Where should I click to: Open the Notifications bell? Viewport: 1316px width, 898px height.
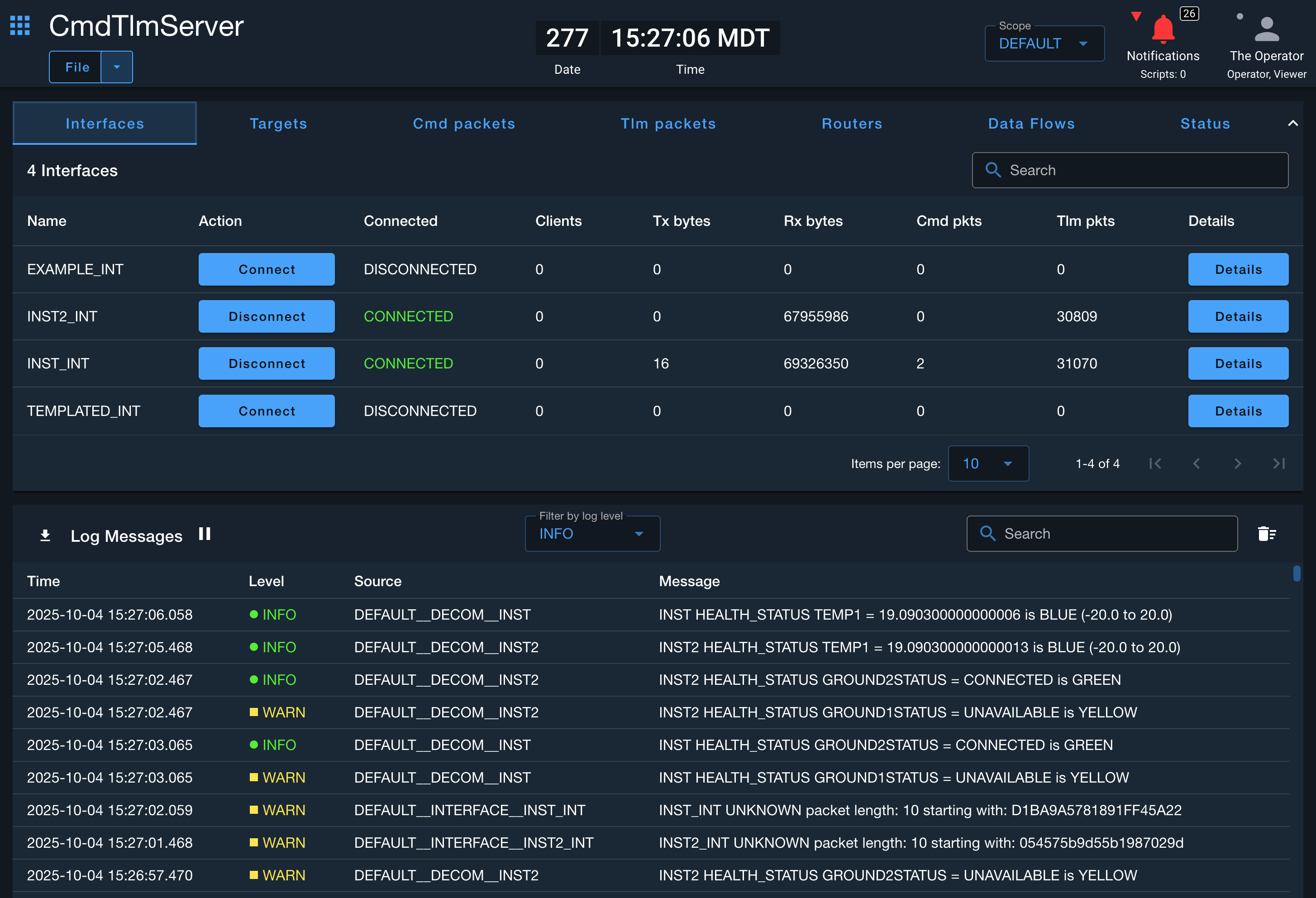(1163, 29)
